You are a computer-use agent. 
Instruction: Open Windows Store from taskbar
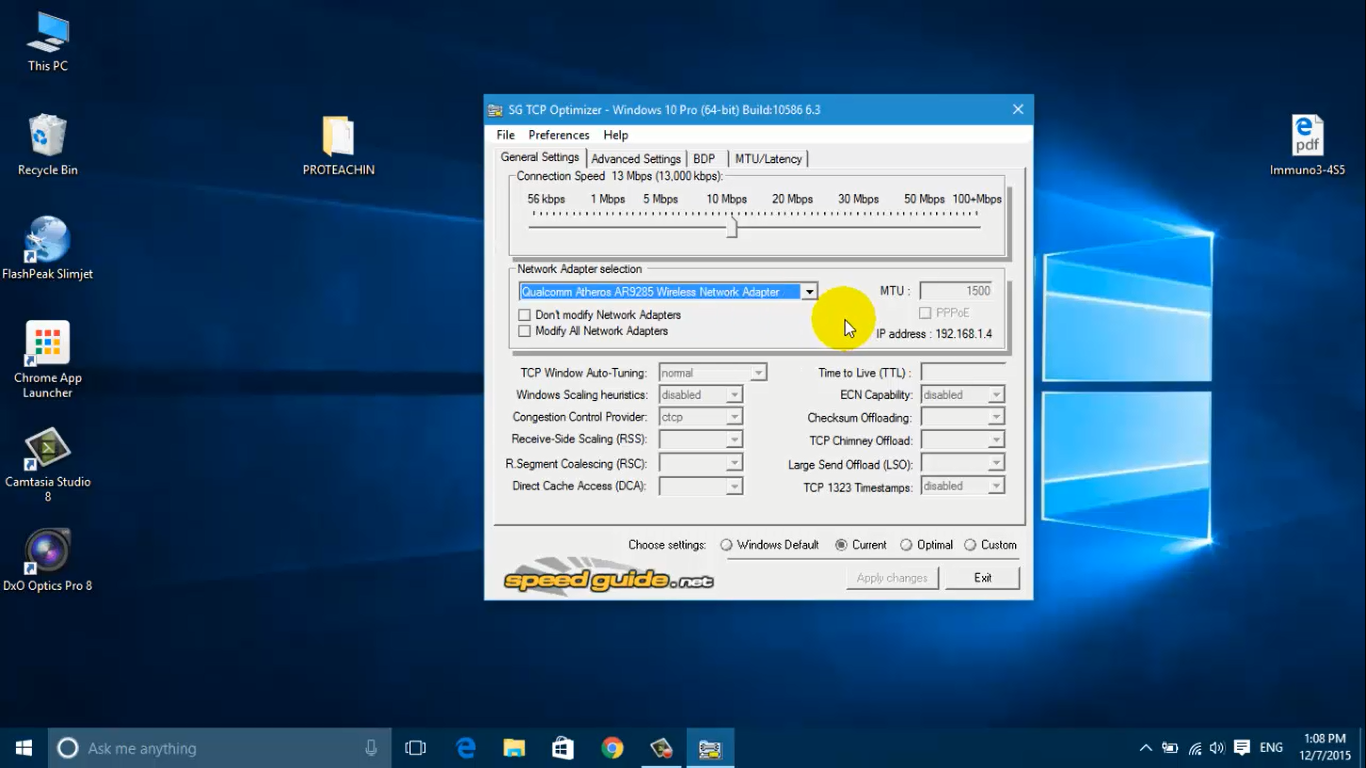[x=563, y=748]
